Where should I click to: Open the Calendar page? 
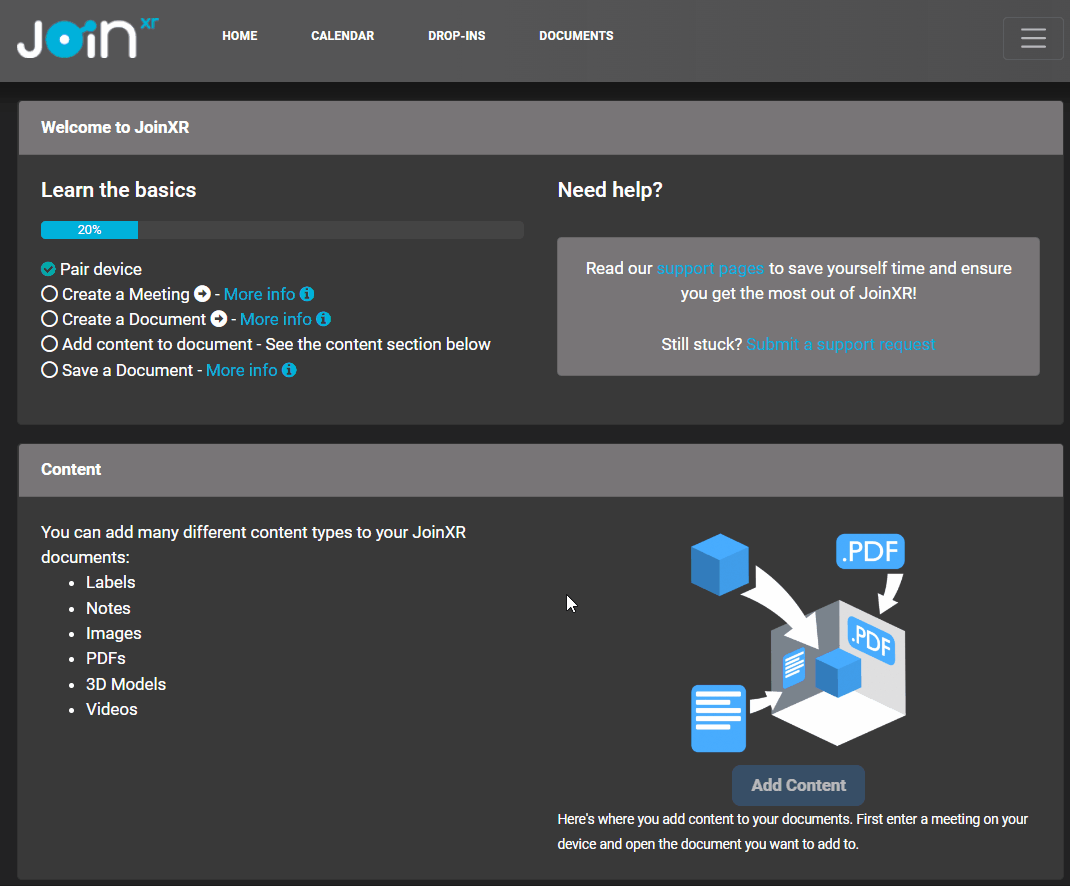[342, 36]
